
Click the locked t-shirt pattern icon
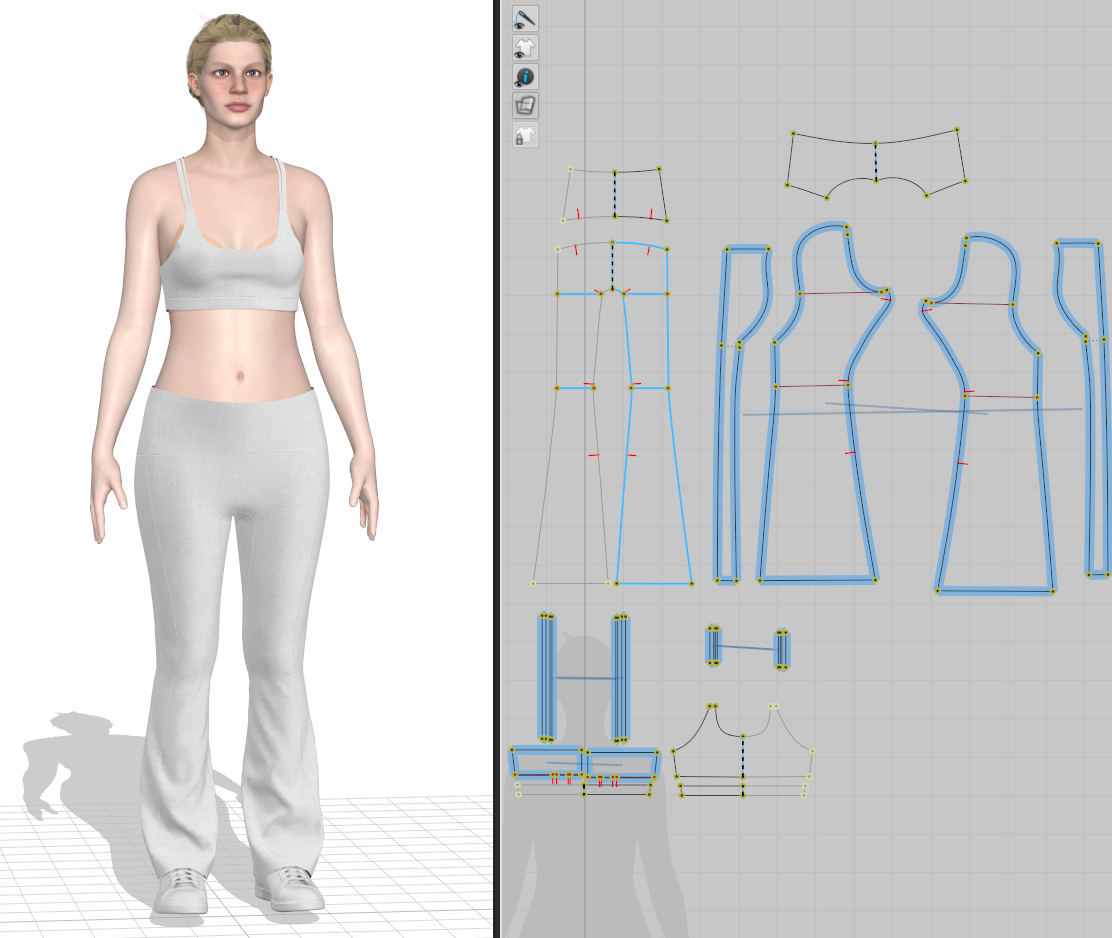(x=525, y=135)
